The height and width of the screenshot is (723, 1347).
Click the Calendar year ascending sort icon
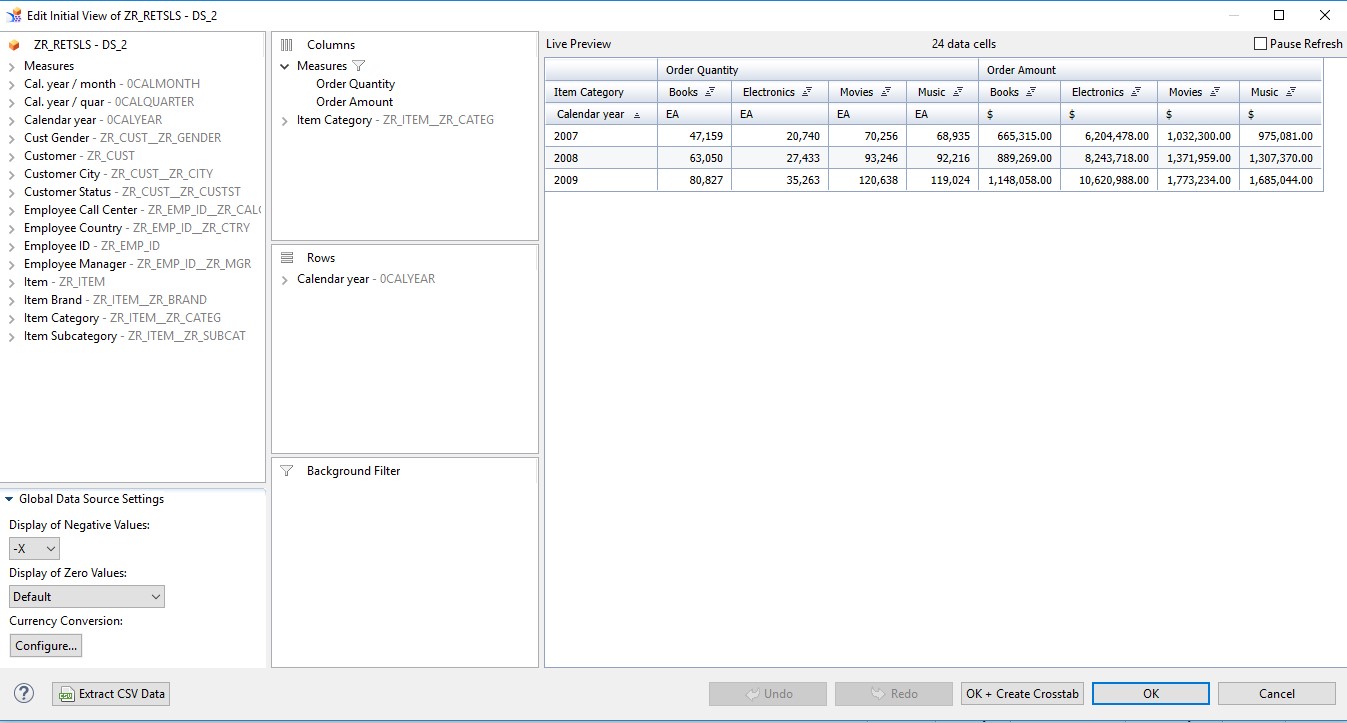coord(637,114)
